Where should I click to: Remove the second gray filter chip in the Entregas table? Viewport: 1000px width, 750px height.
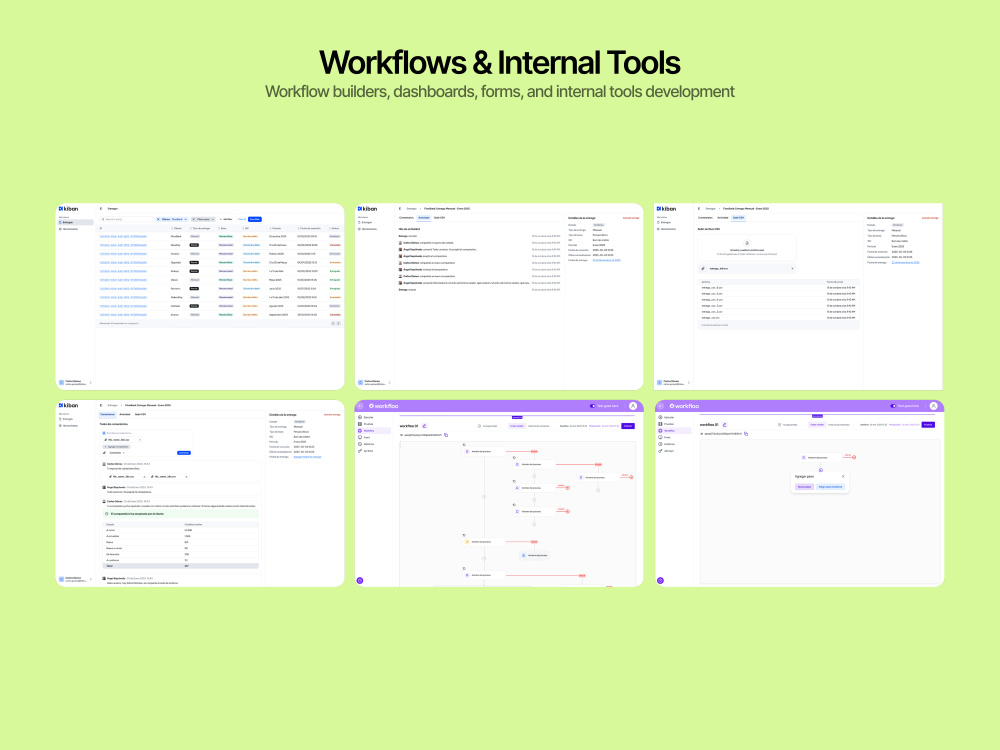point(193,219)
